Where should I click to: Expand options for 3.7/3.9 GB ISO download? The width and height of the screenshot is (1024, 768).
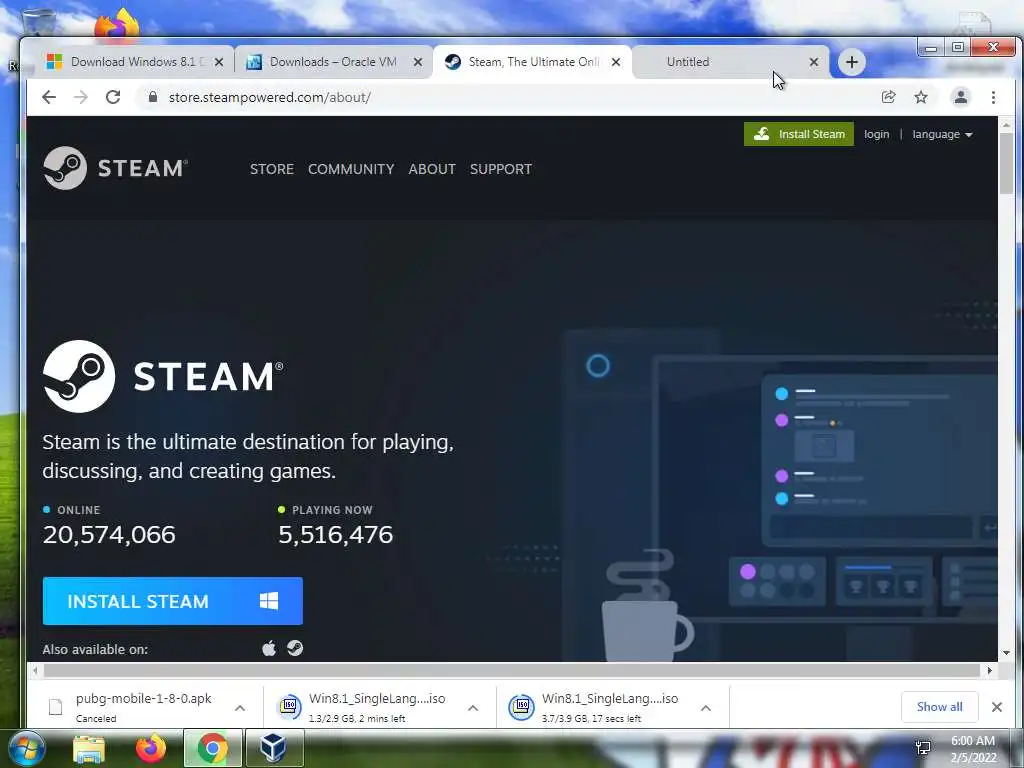705,708
